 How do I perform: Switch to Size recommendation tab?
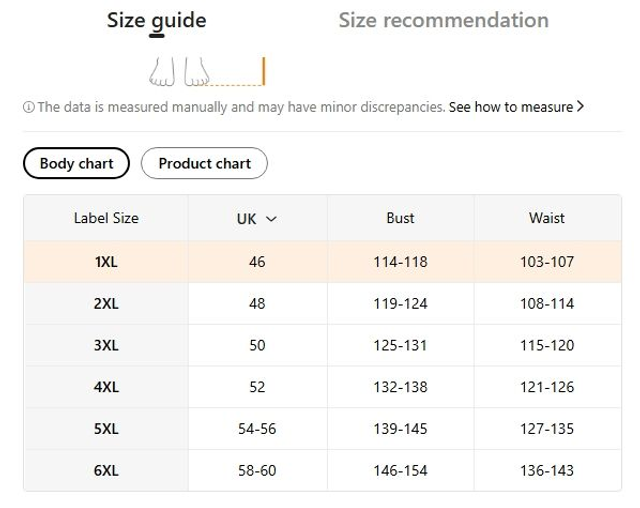click(x=443, y=21)
